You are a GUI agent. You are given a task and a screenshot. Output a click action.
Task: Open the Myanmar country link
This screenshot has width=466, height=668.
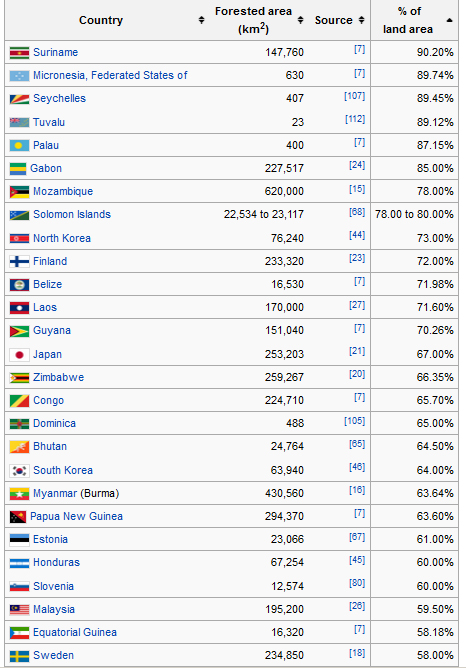coord(55,493)
